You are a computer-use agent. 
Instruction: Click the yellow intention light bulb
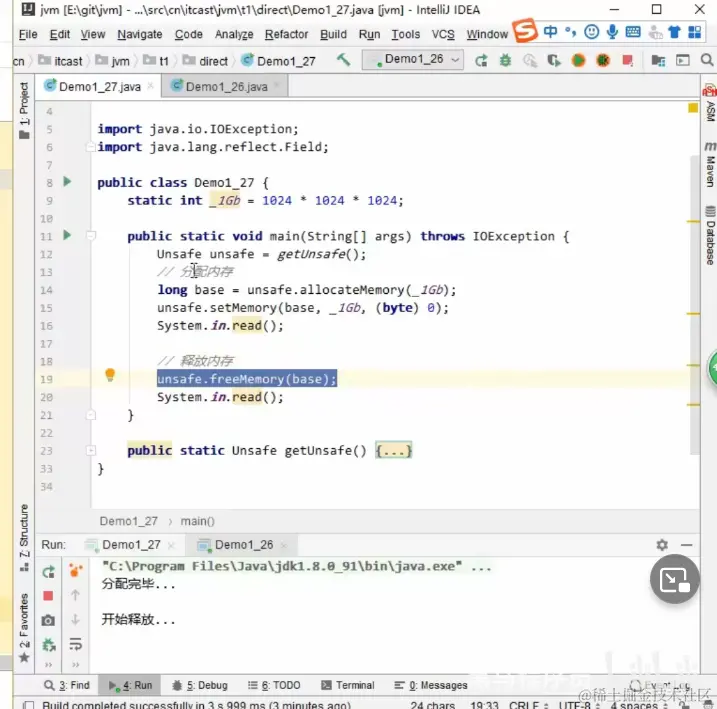tap(110, 375)
